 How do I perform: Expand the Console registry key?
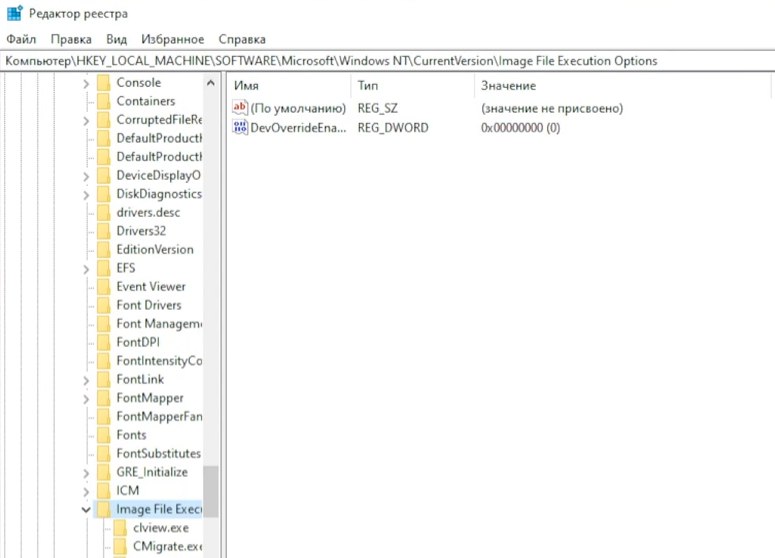coord(86,83)
